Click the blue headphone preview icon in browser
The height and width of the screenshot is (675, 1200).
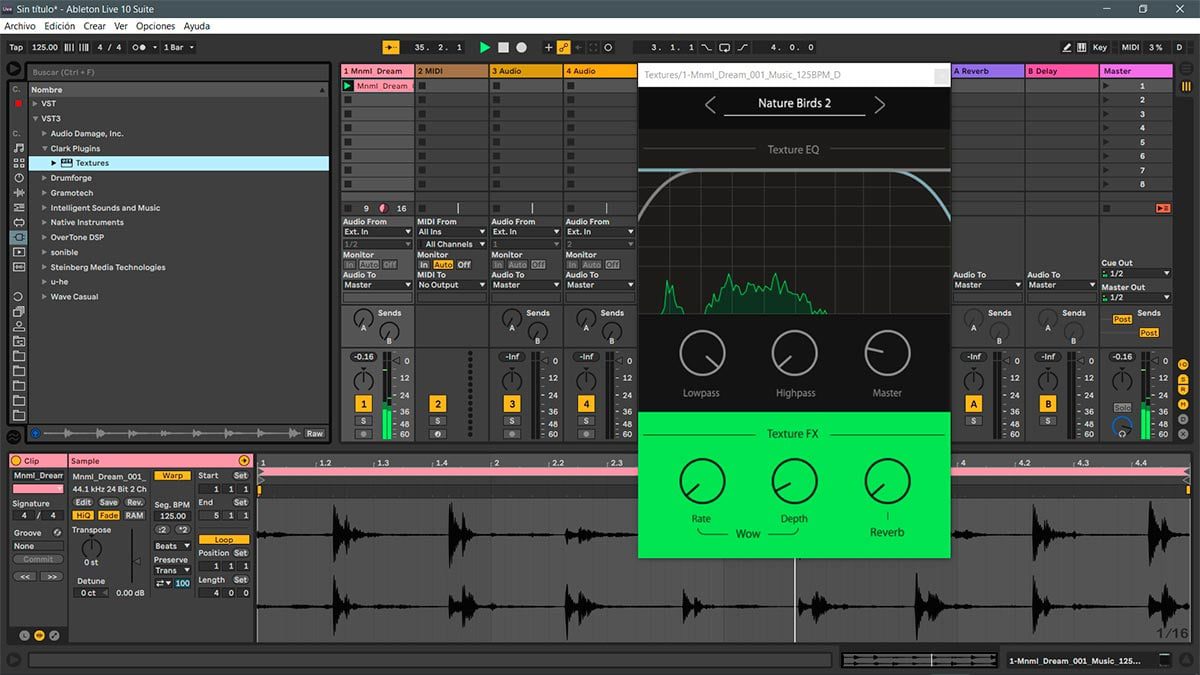pyautogui.click(x=35, y=434)
